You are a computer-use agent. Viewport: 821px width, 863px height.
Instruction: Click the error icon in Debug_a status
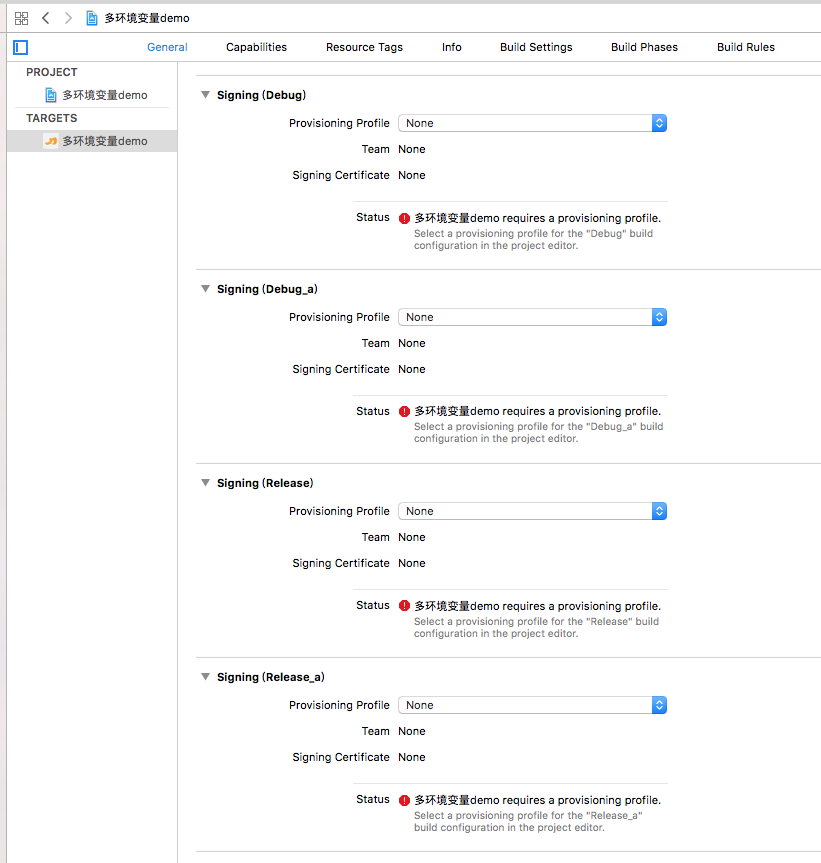pyautogui.click(x=404, y=412)
